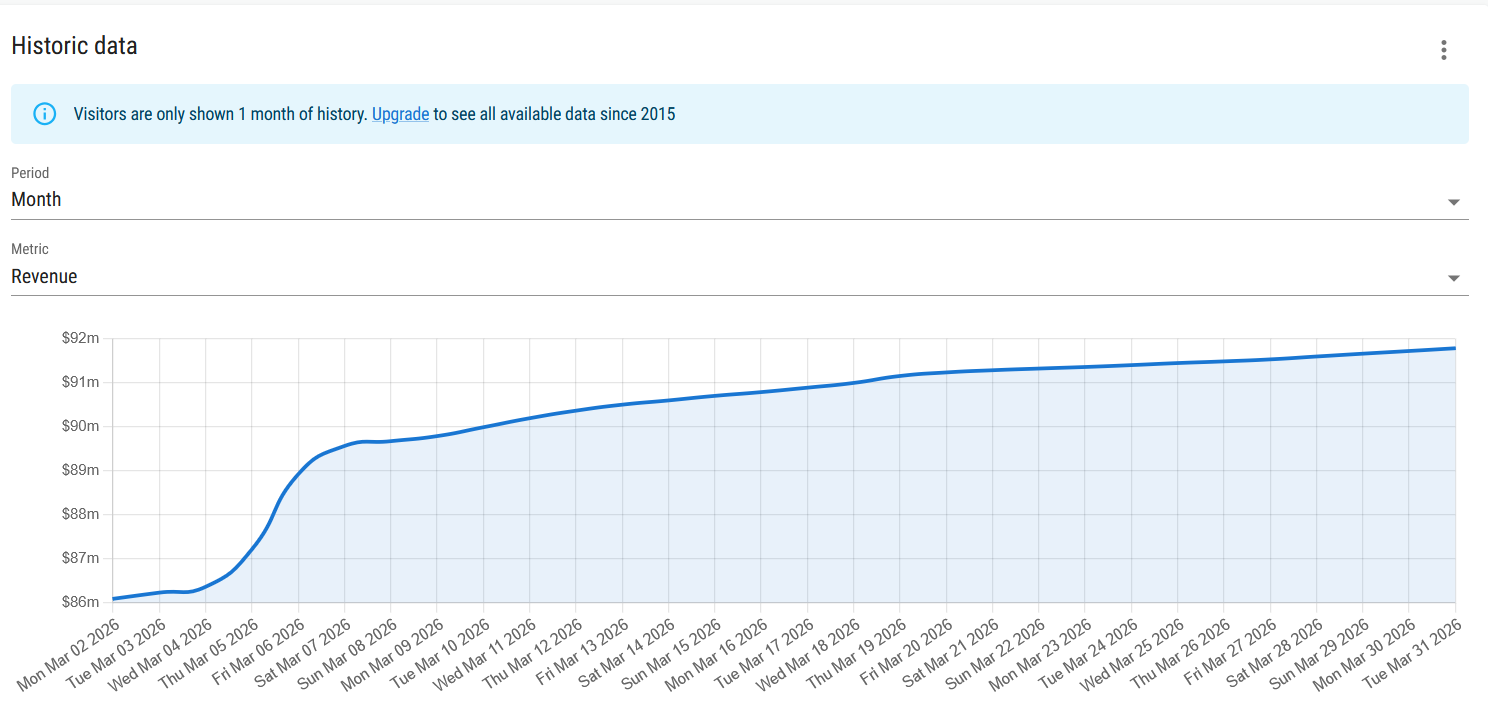The image size is (1488, 721).
Task: Click the Fri Mar 13 2026 axis label
Action: (x=581, y=653)
